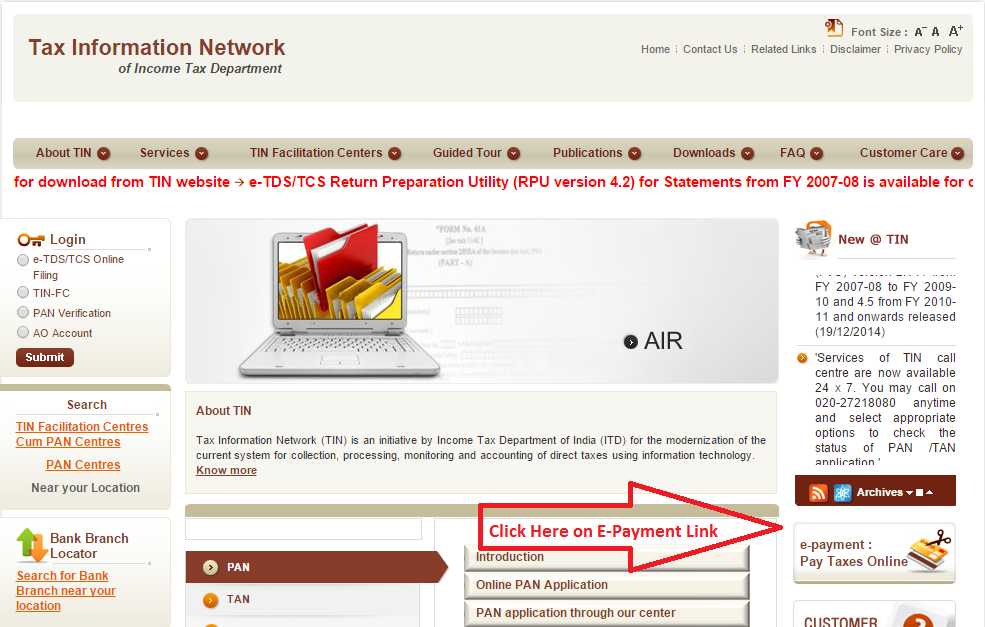985x627 pixels.
Task: Open TIN Facilitation Centres Cum PAN Centres link
Action: pos(82,434)
